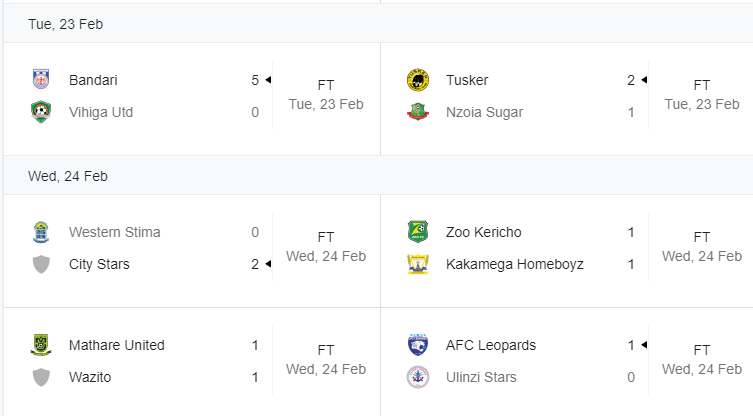Click the Vihiga Utd team crest icon
This screenshot has width=753, height=416.
click(x=41, y=112)
